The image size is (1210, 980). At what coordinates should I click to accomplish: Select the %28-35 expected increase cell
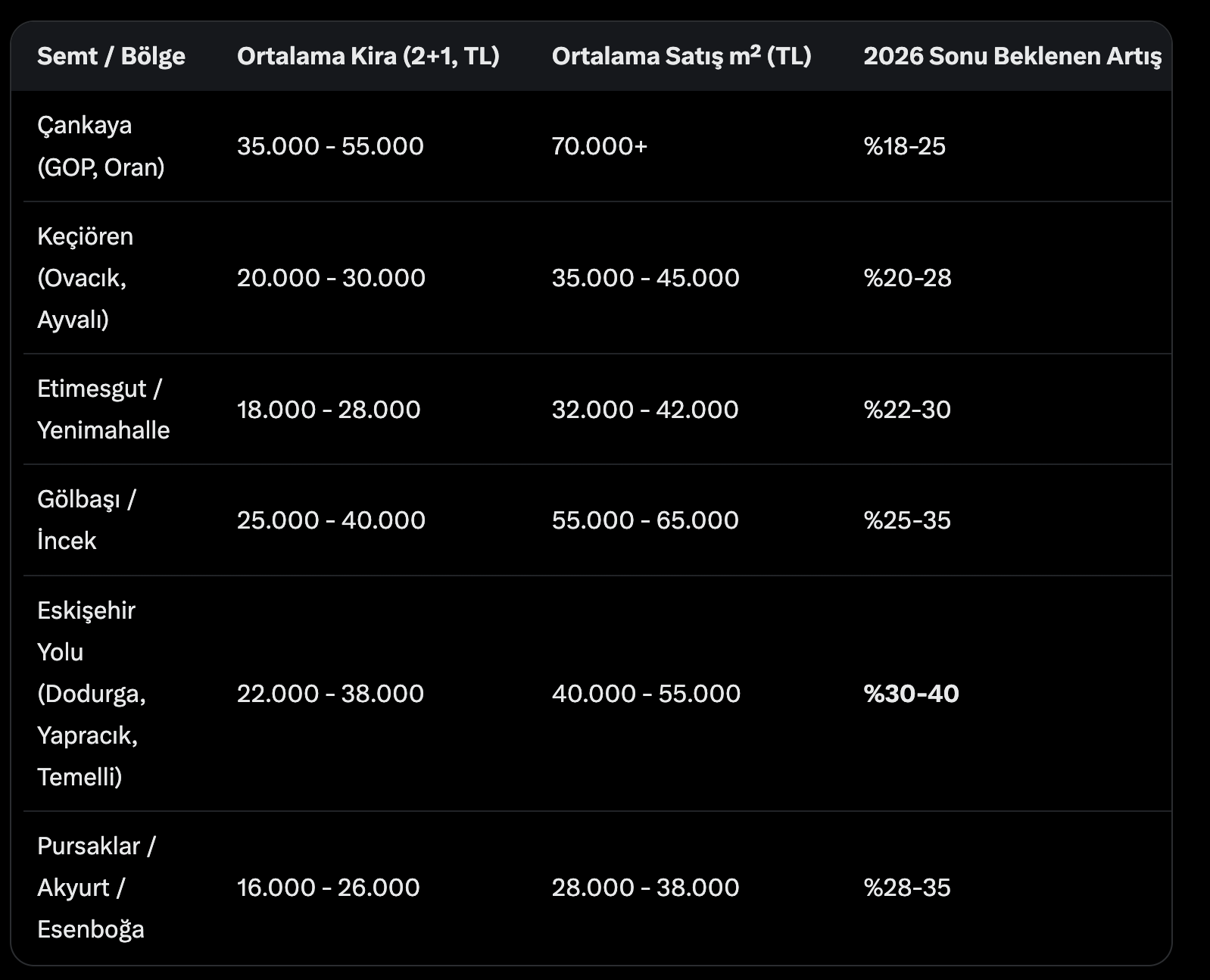click(907, 887)
